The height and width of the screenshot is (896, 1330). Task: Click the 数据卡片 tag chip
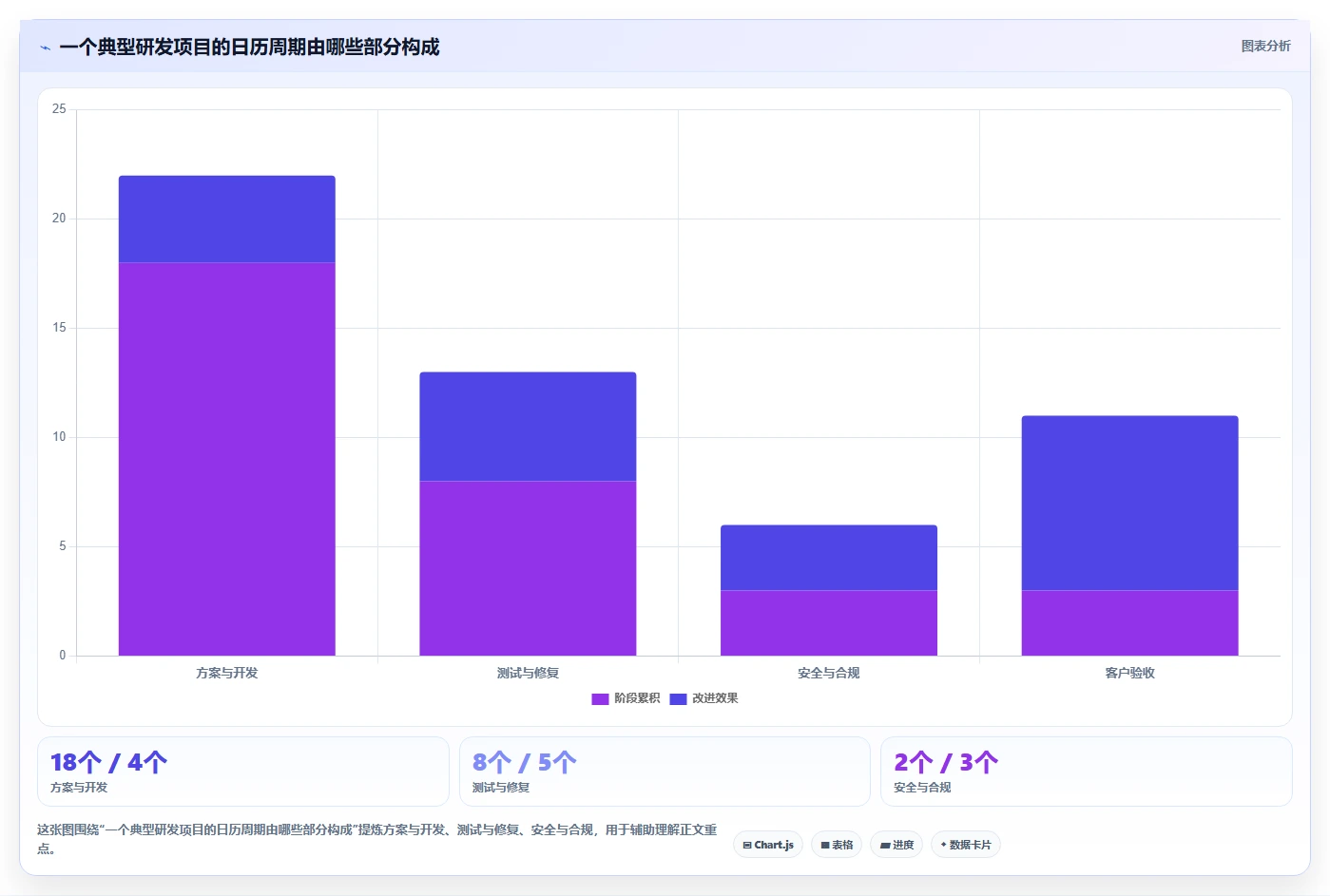(966, 845)
